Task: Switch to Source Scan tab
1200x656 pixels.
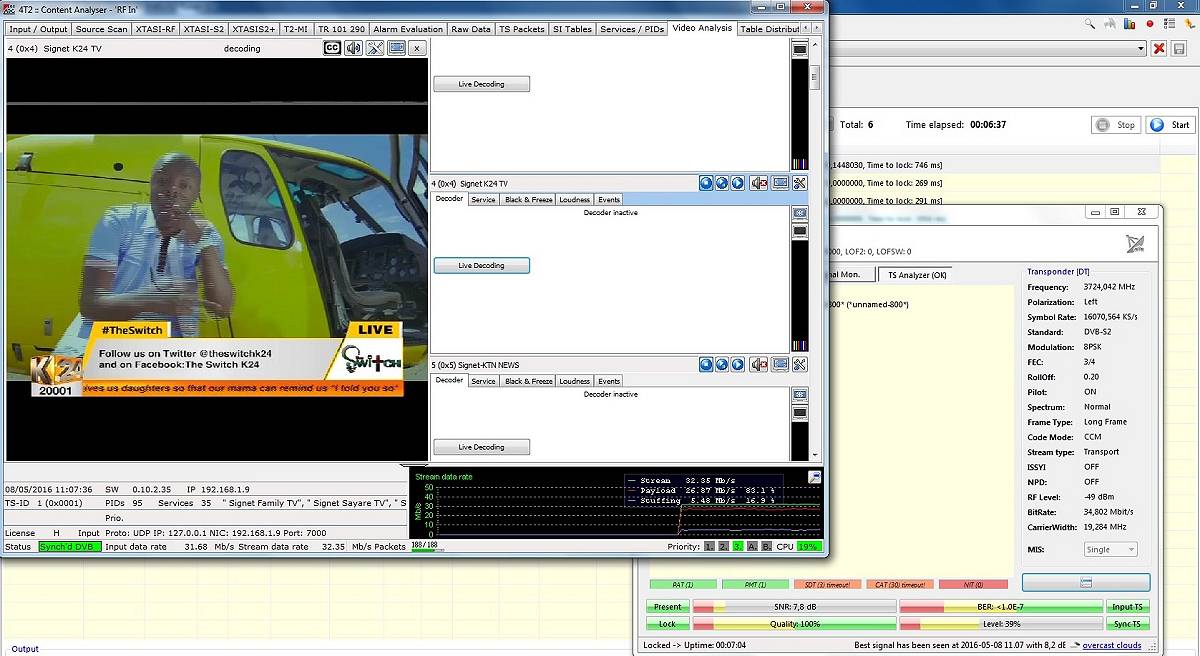Action: tap(102, 29)
